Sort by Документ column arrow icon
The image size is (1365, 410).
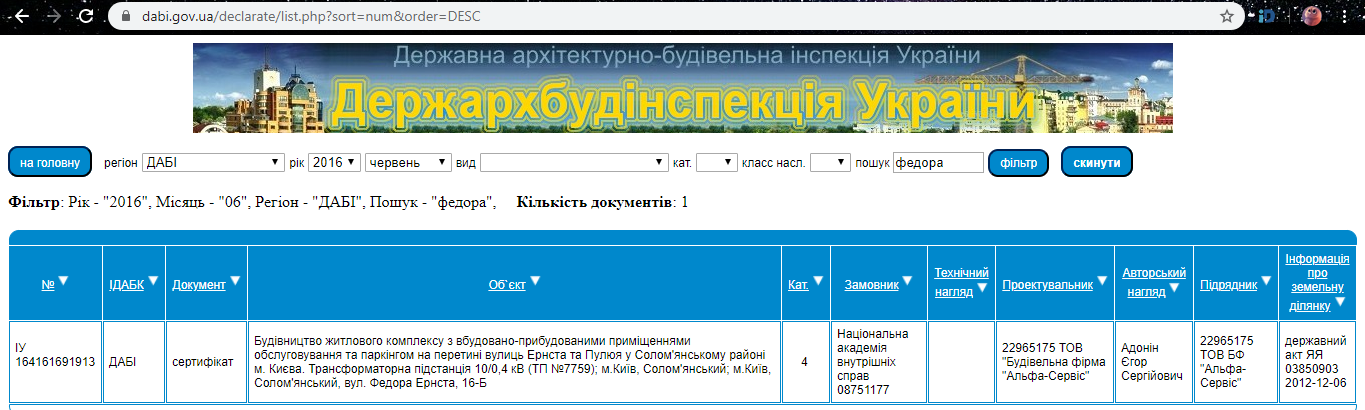click(x=235, y=282)
